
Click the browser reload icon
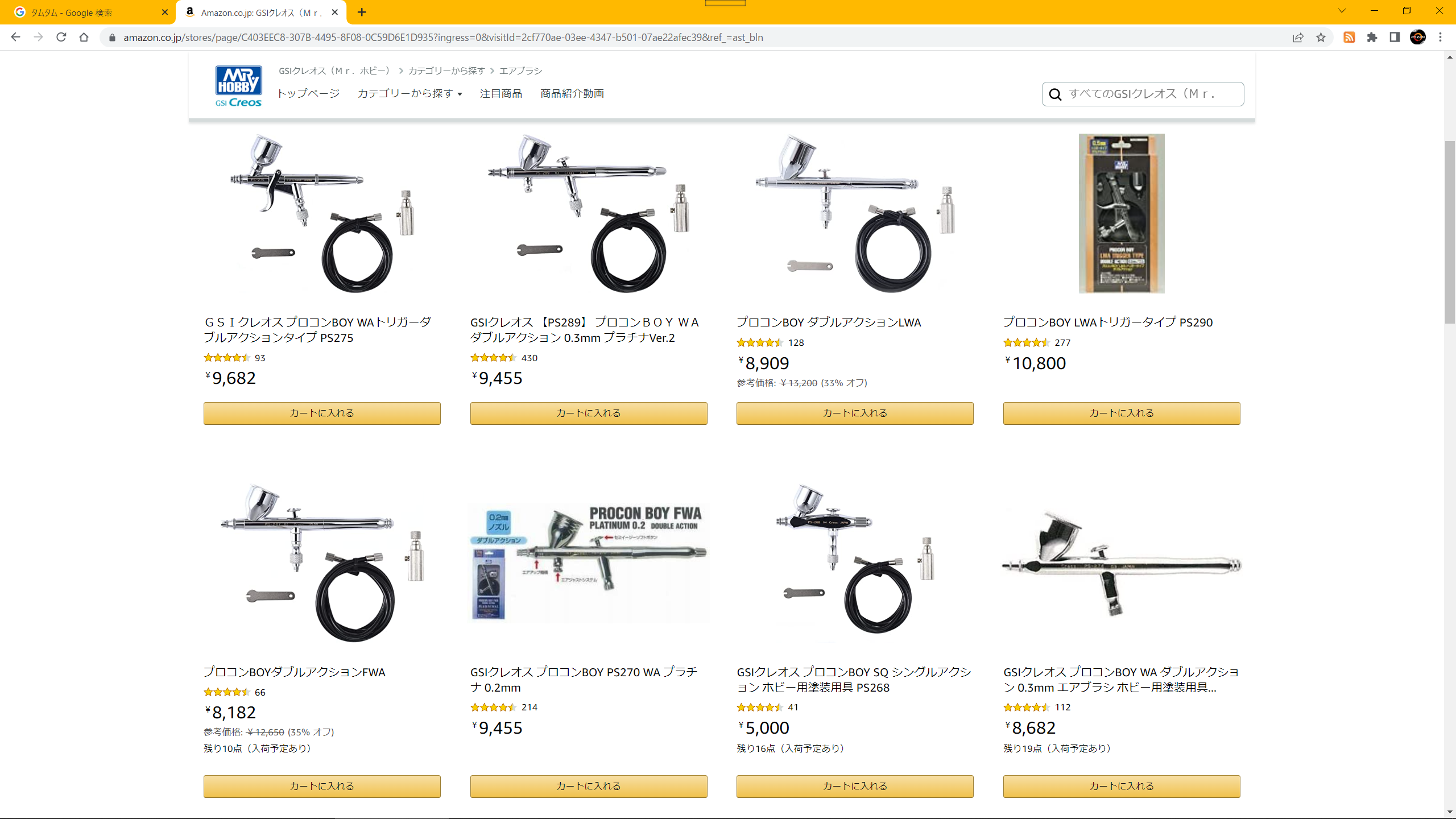pyautogui.click(x=61, y=38)
